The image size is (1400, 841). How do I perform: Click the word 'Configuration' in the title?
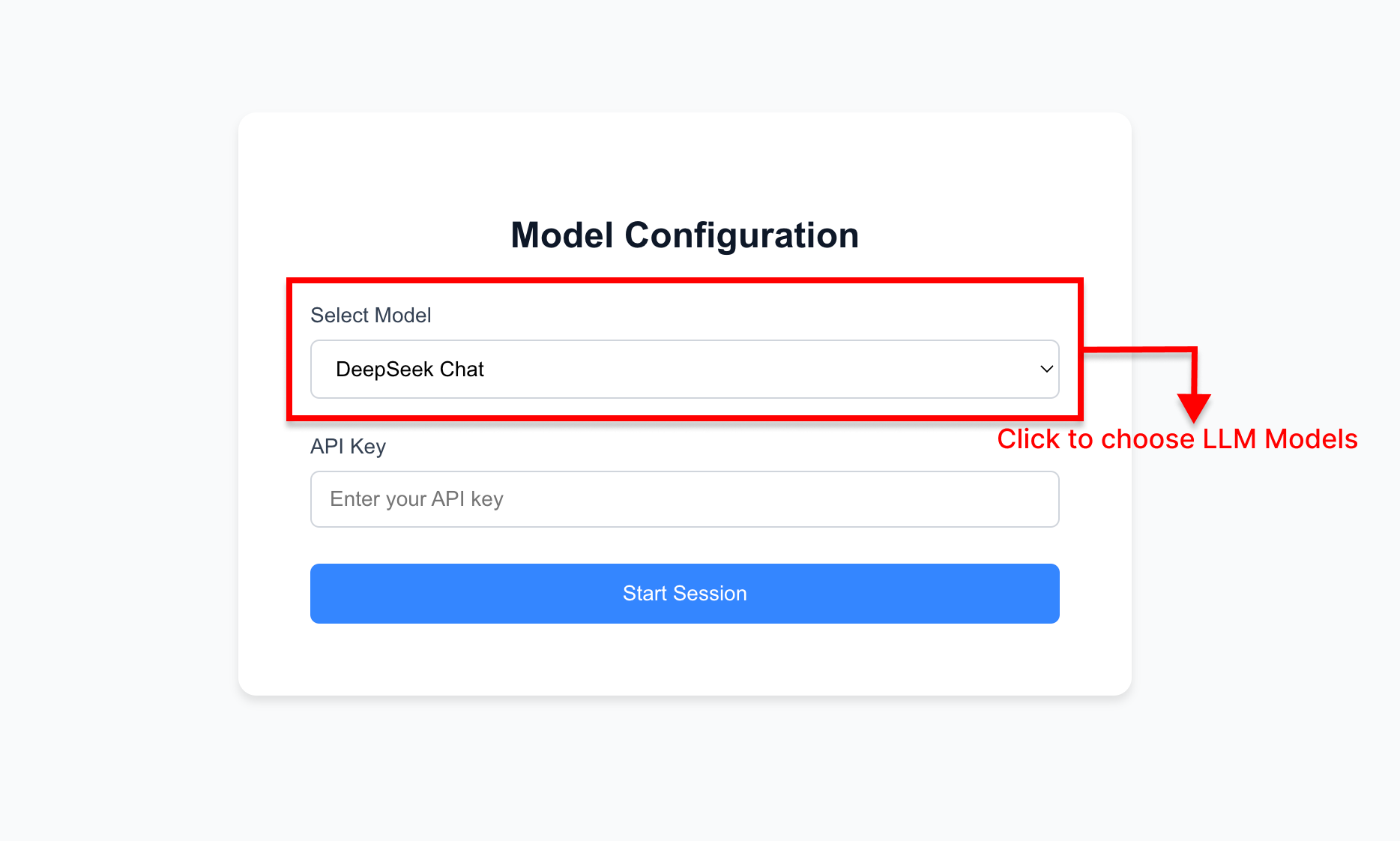click(x=740, y=235)
